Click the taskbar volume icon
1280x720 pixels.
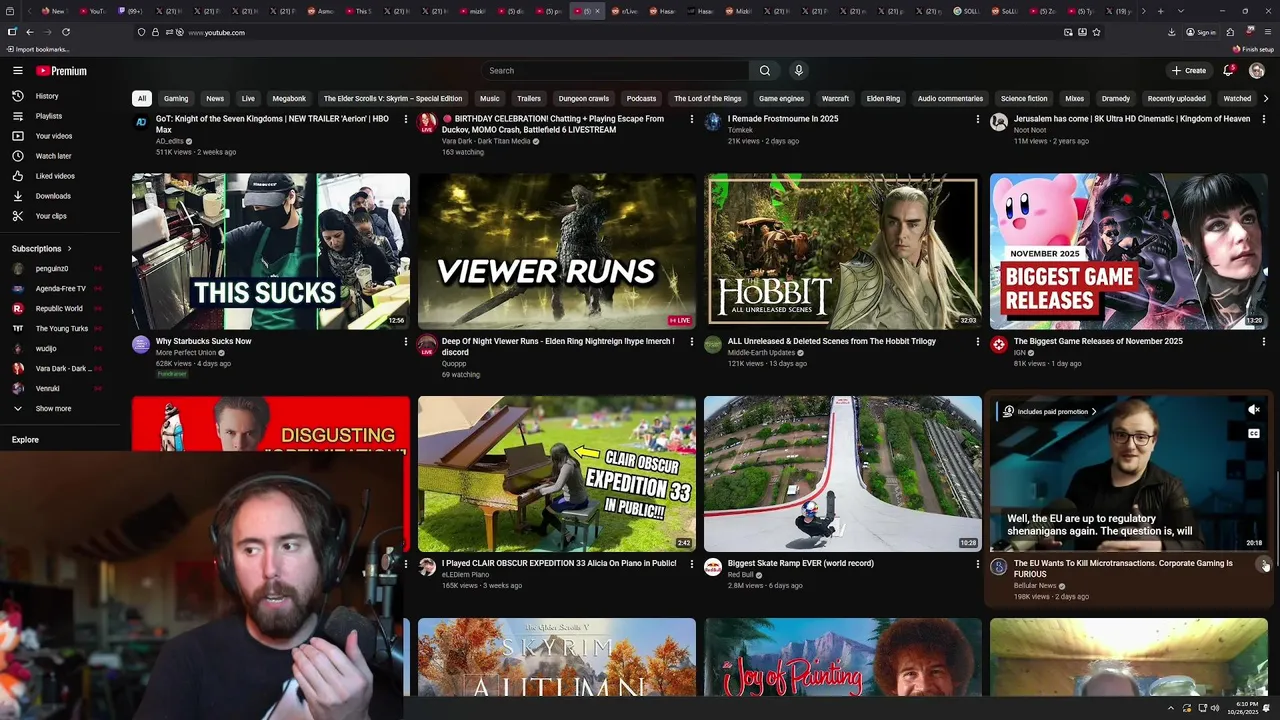pos(1215,708)
